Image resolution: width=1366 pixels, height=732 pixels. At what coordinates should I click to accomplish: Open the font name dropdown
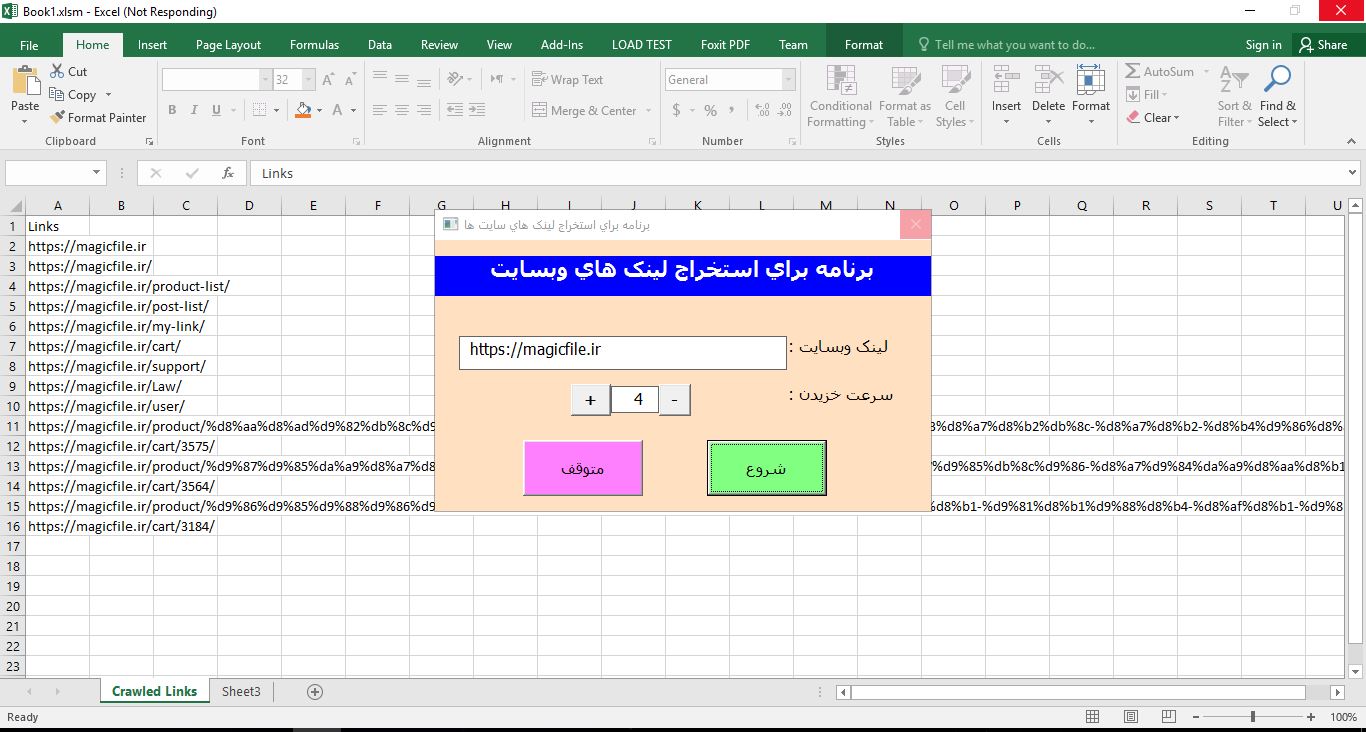pyautogui.click(x=266, y=80)
